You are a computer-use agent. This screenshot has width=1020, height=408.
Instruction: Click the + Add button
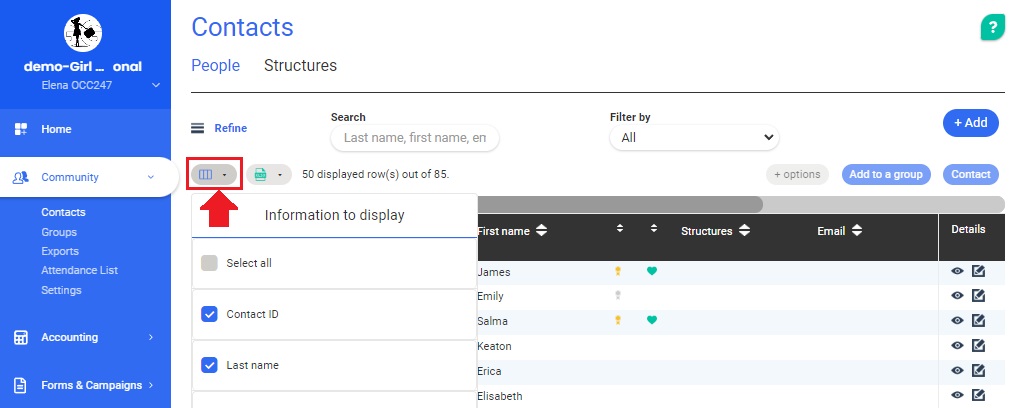click(x=971, y=123)
